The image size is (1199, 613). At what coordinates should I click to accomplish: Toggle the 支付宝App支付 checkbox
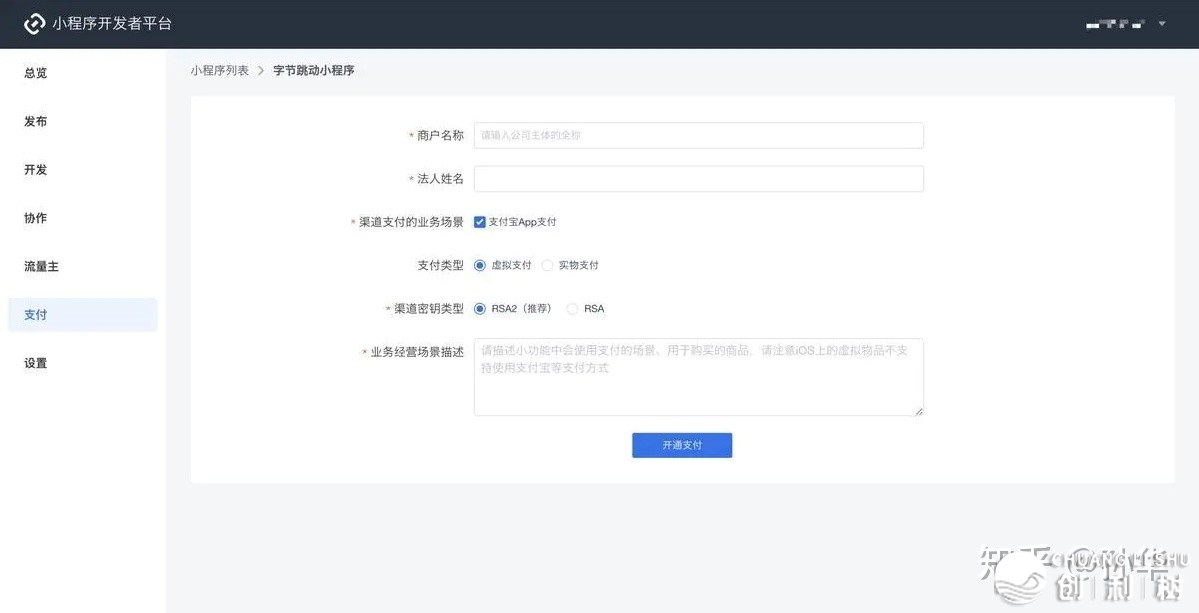[479, 222]
